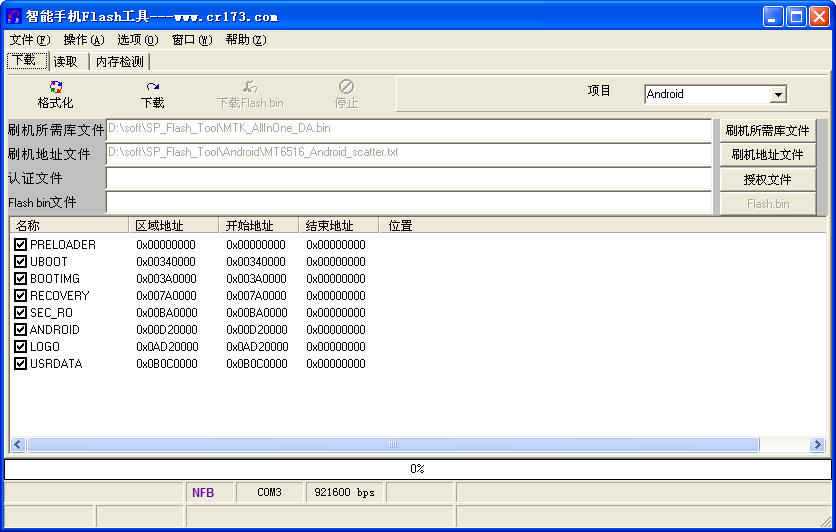Switch to the 内存检测 tab
The image size is (836, 532).
(119, 62)
